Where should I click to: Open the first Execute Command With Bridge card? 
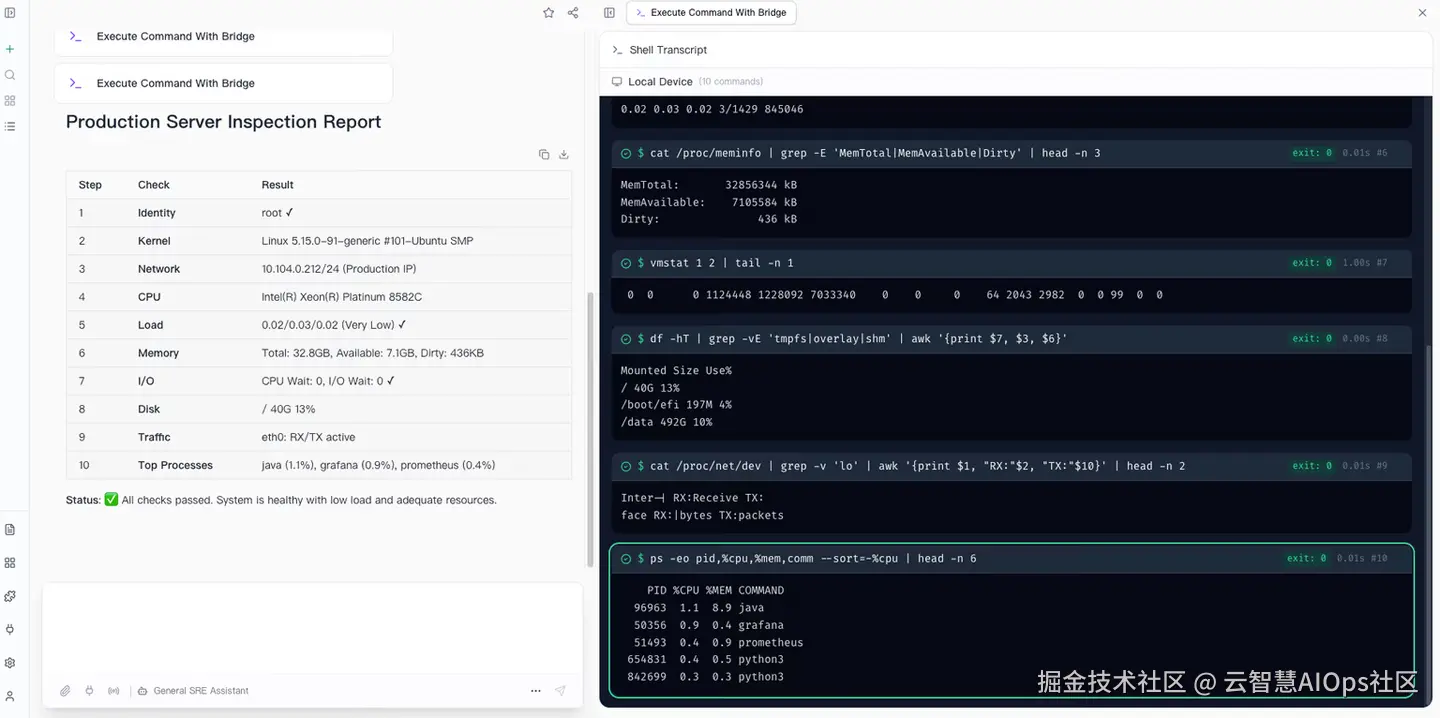coord(224,38)
